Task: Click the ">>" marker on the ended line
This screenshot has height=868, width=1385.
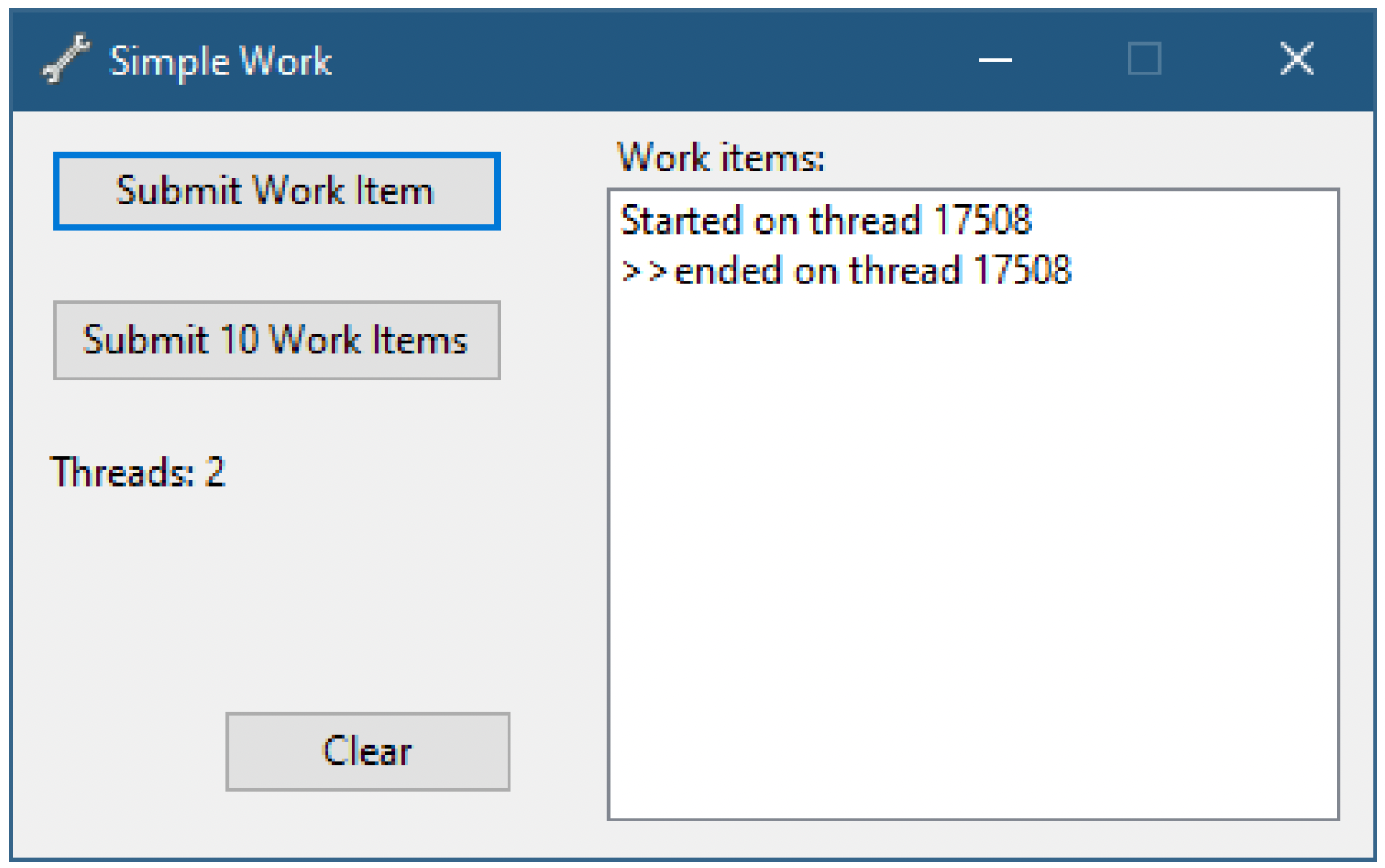Action: 645,271
